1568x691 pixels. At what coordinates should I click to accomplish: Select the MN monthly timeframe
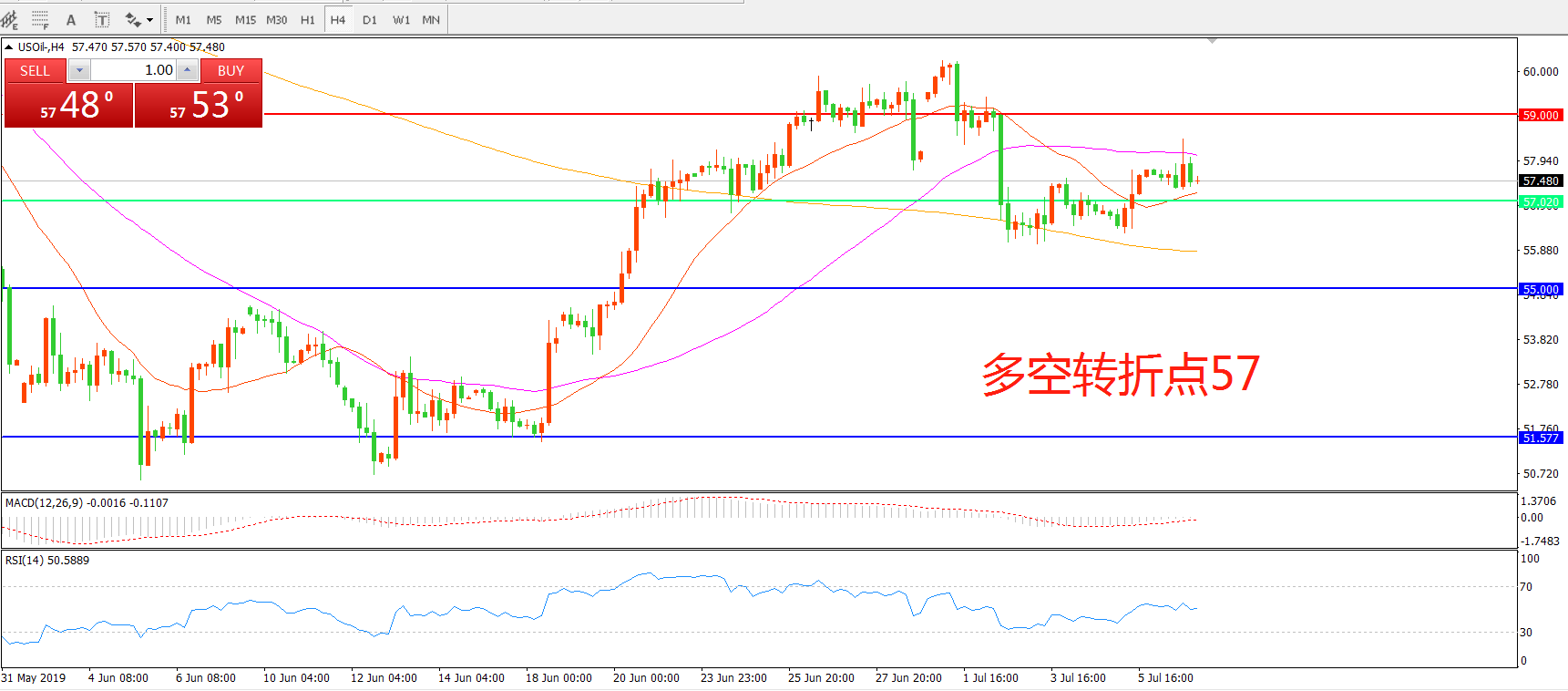coord(431,19)
